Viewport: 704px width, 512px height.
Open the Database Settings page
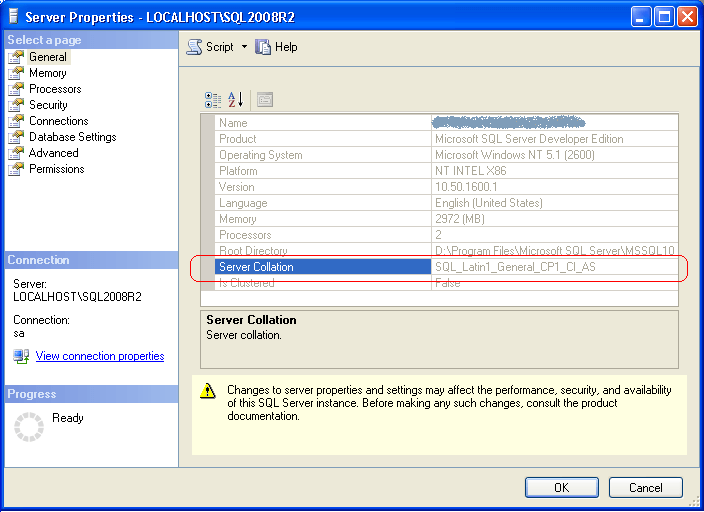click(73, 137)
